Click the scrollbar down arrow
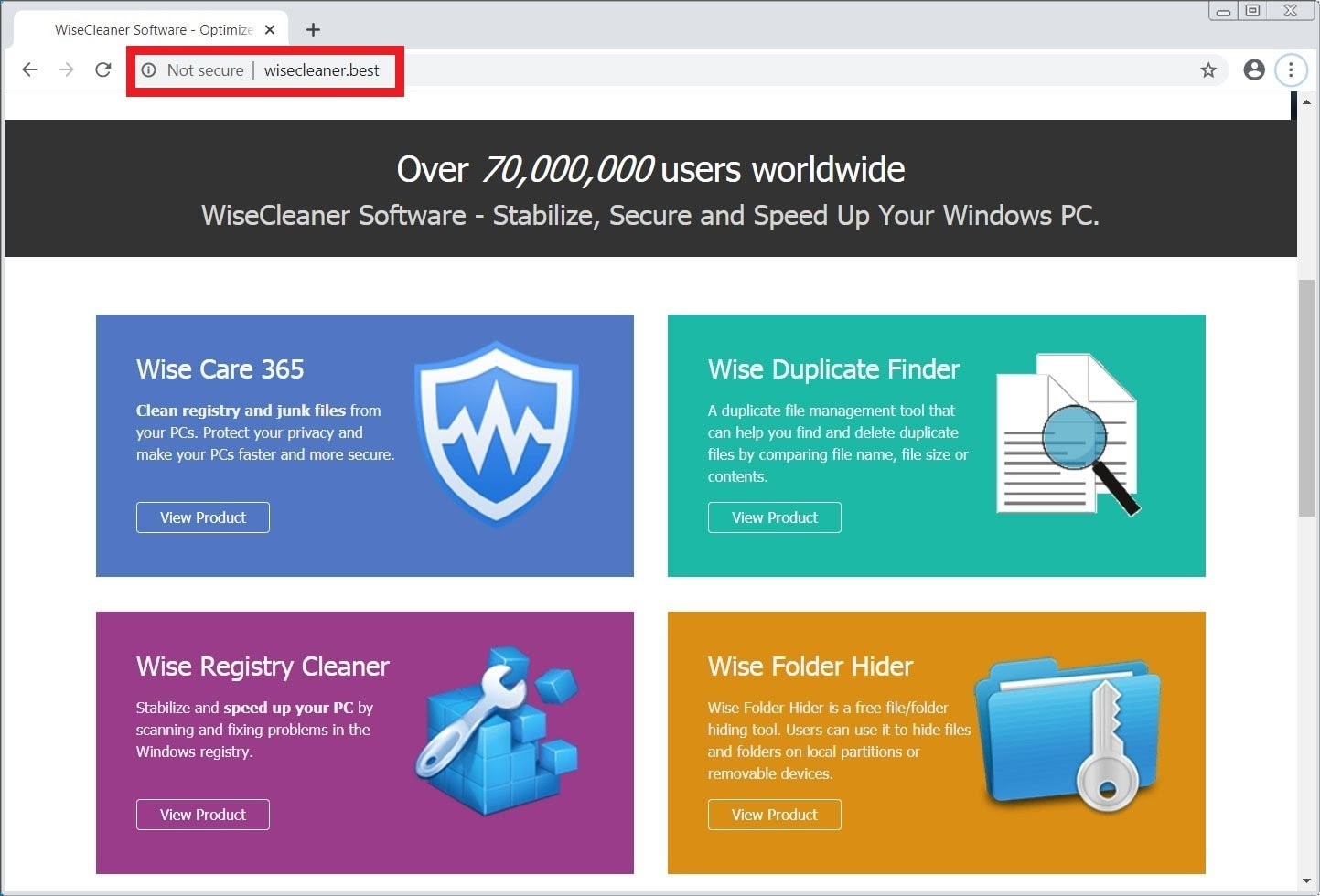This screenshot has height=896, width=1320. (x=1307, y=881)
